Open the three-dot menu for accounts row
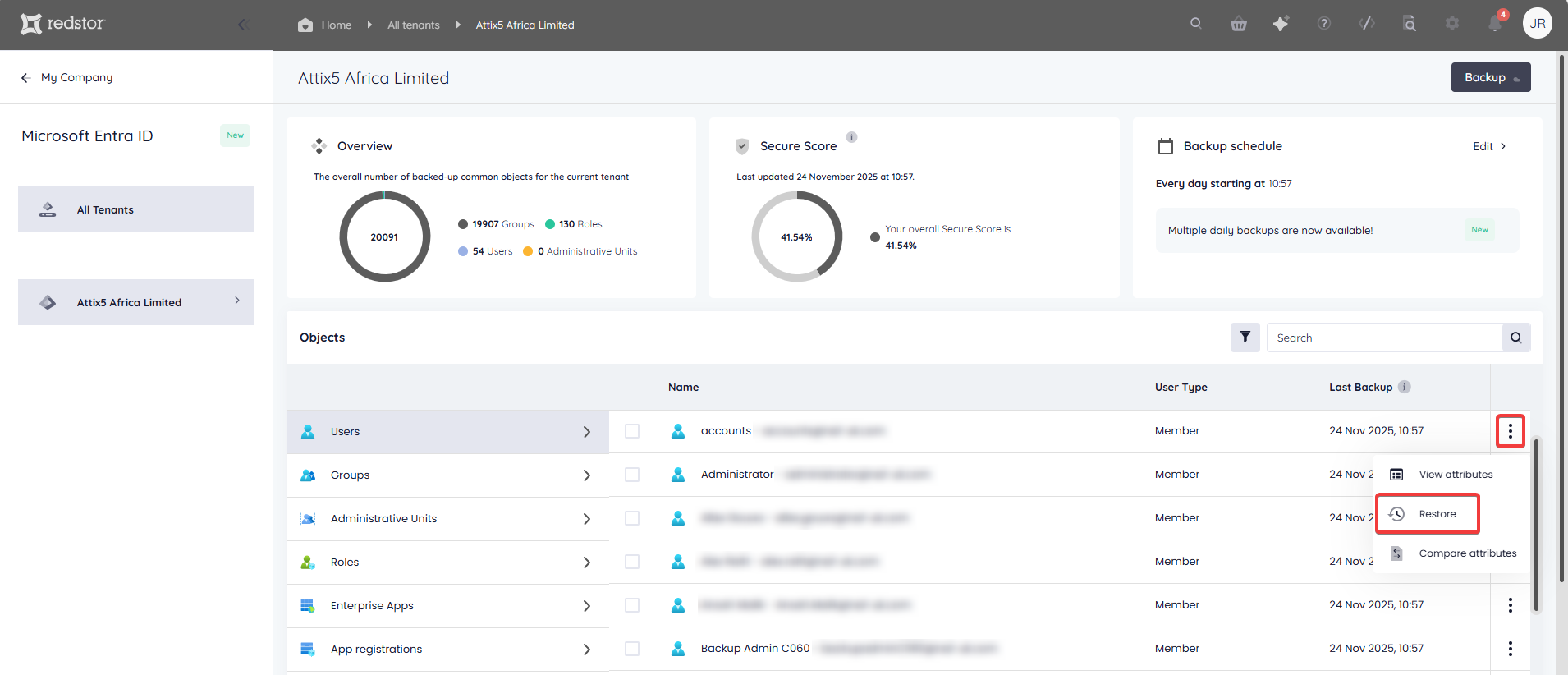The image size is (1568, 675). click(1510, 431)
